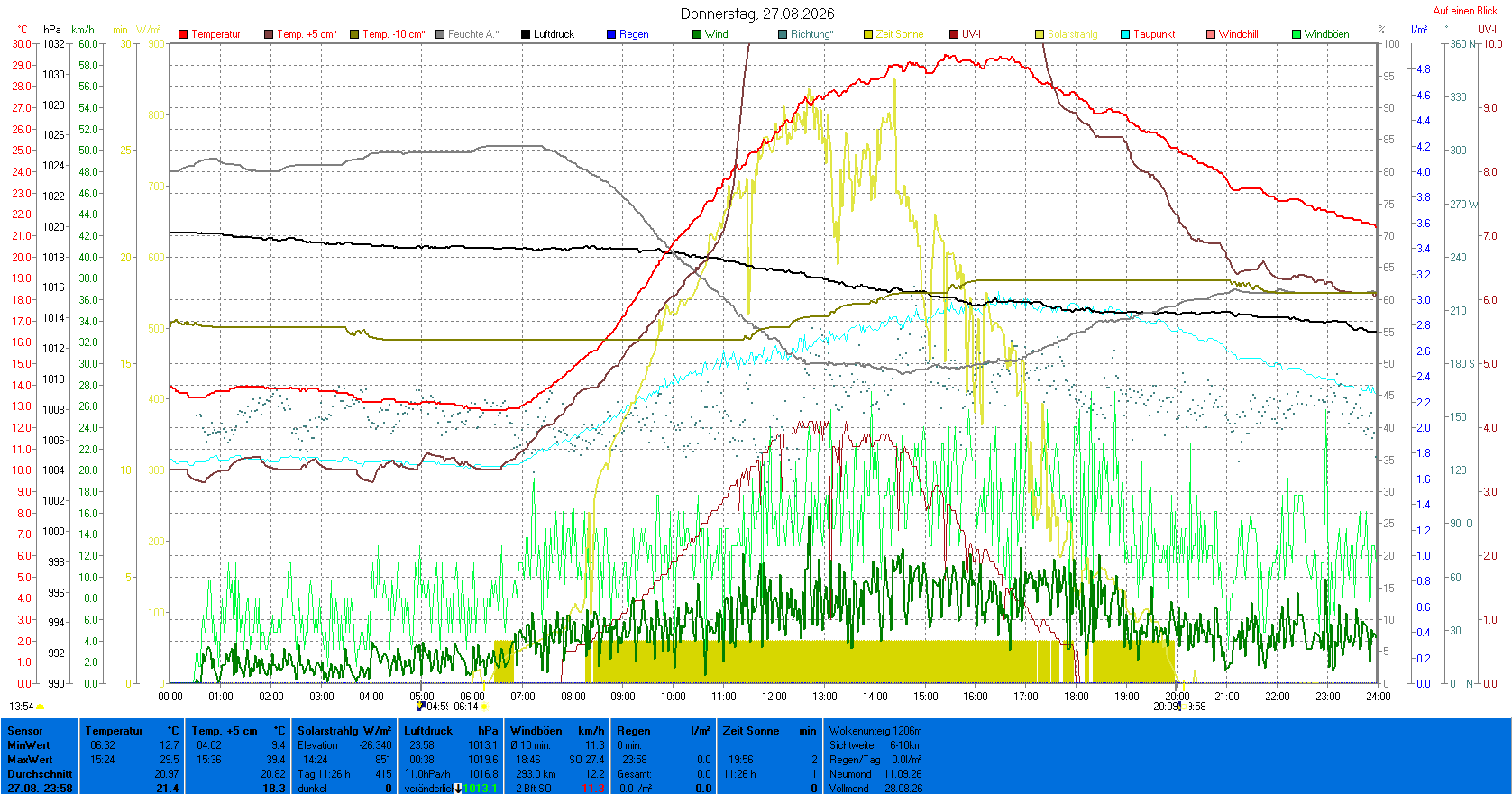Open the 'Auf einen Blick ...' link
The image size is (1512, 794).
[x=1470, y=11]
